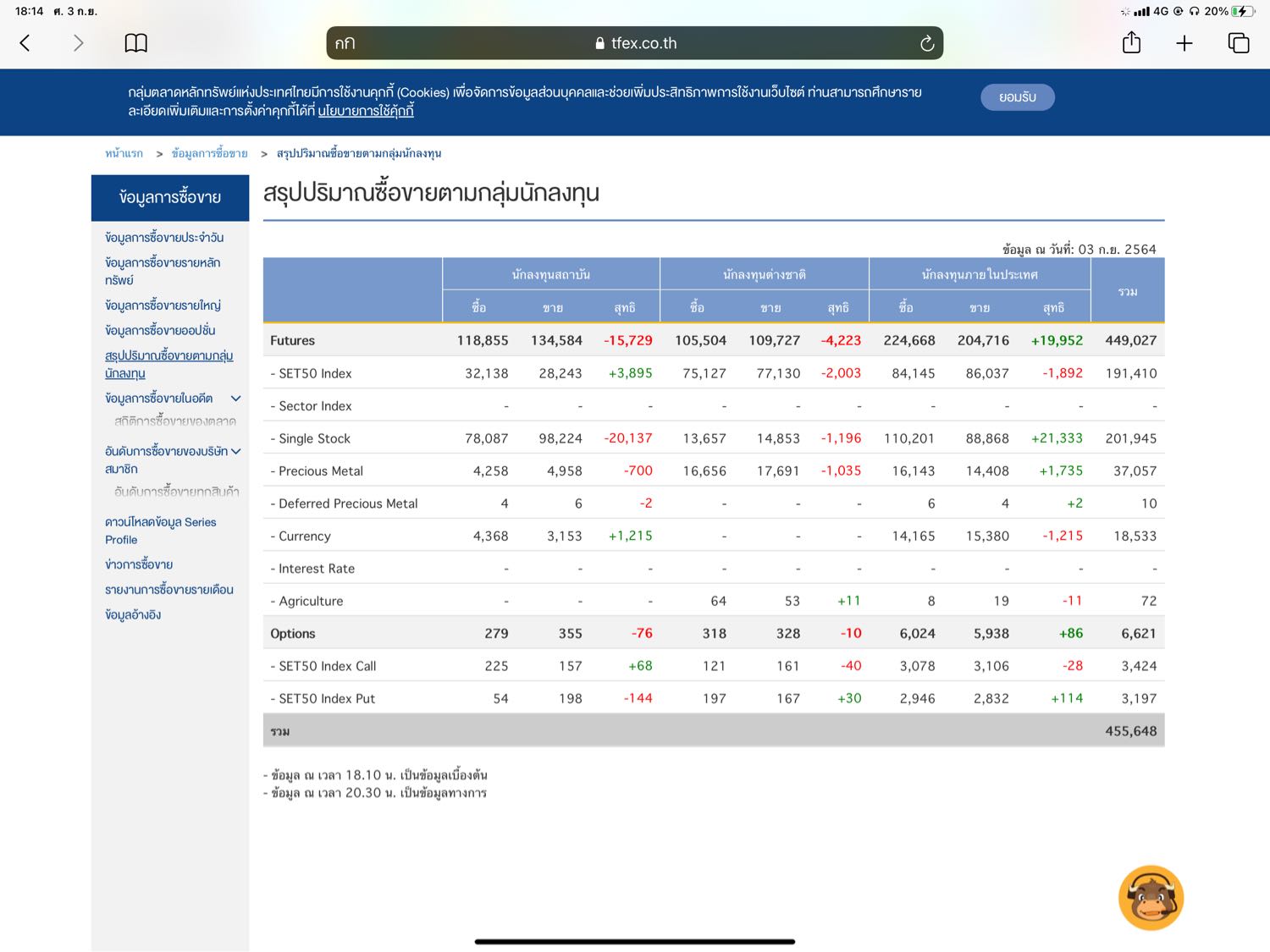
Task: Select Single Stock institutional net -20,137
Action: pos(628,438)
